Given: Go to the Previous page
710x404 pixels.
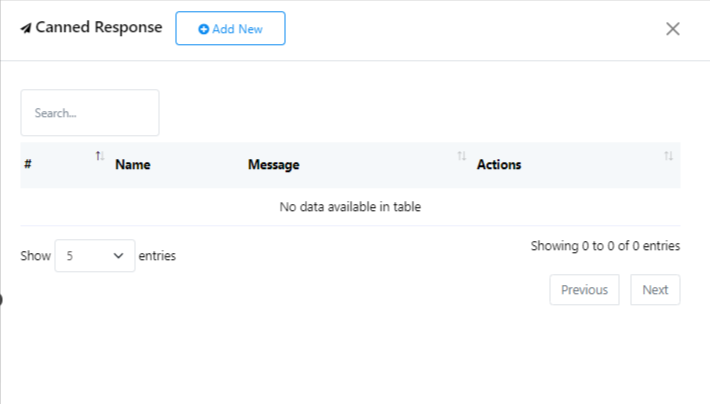Looking at the screenshot, I should (x=584, y=290).
